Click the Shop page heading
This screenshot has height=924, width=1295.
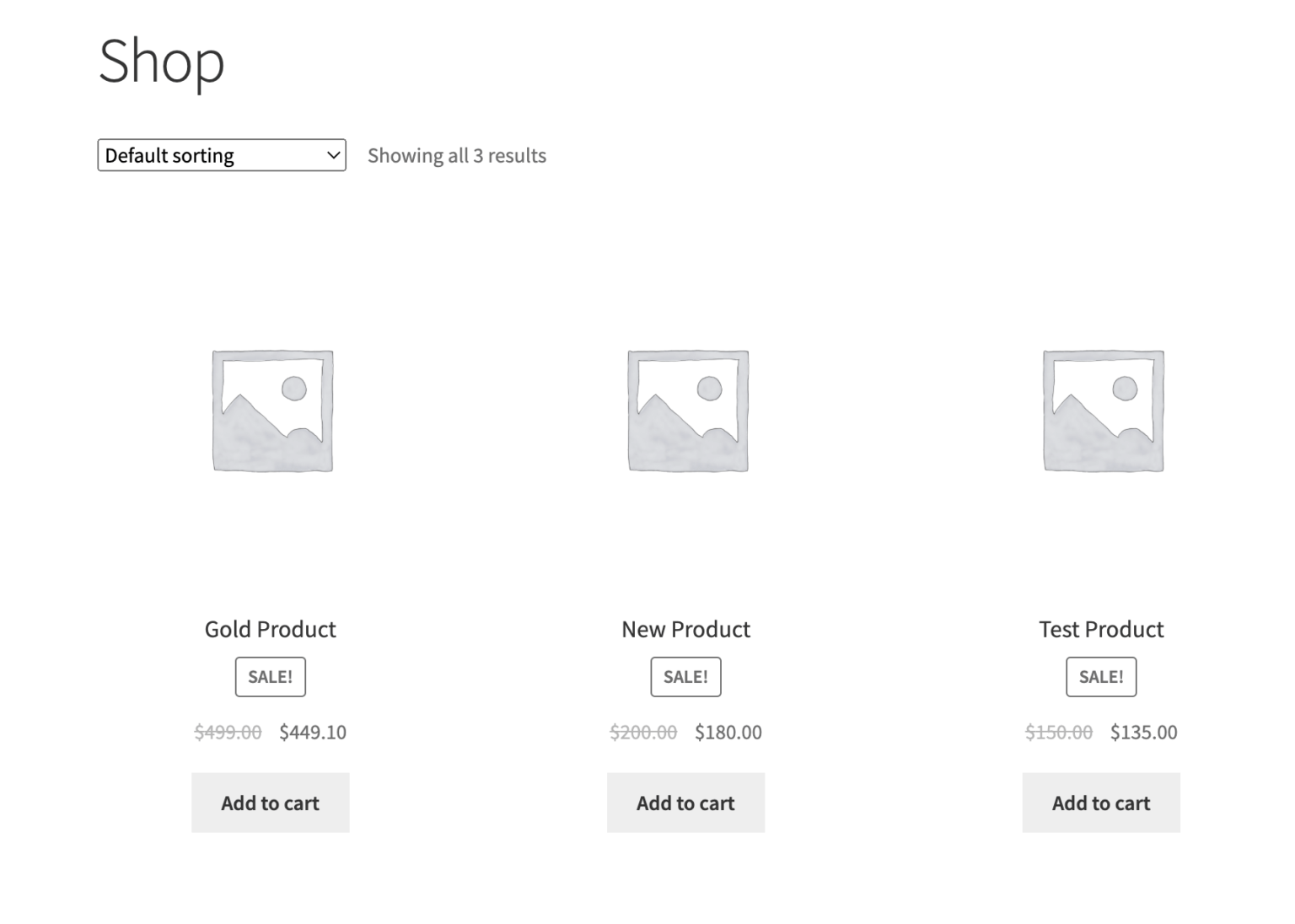click(x=162, y=61)
